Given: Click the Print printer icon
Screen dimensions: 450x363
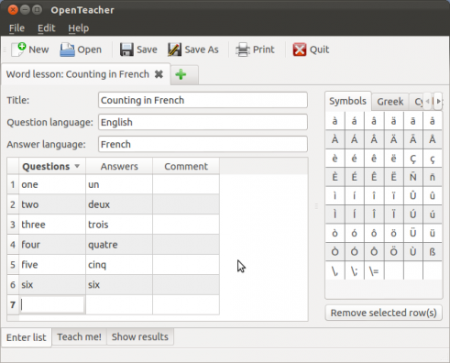Looking at the screenshot, I should tap(243, 50).
